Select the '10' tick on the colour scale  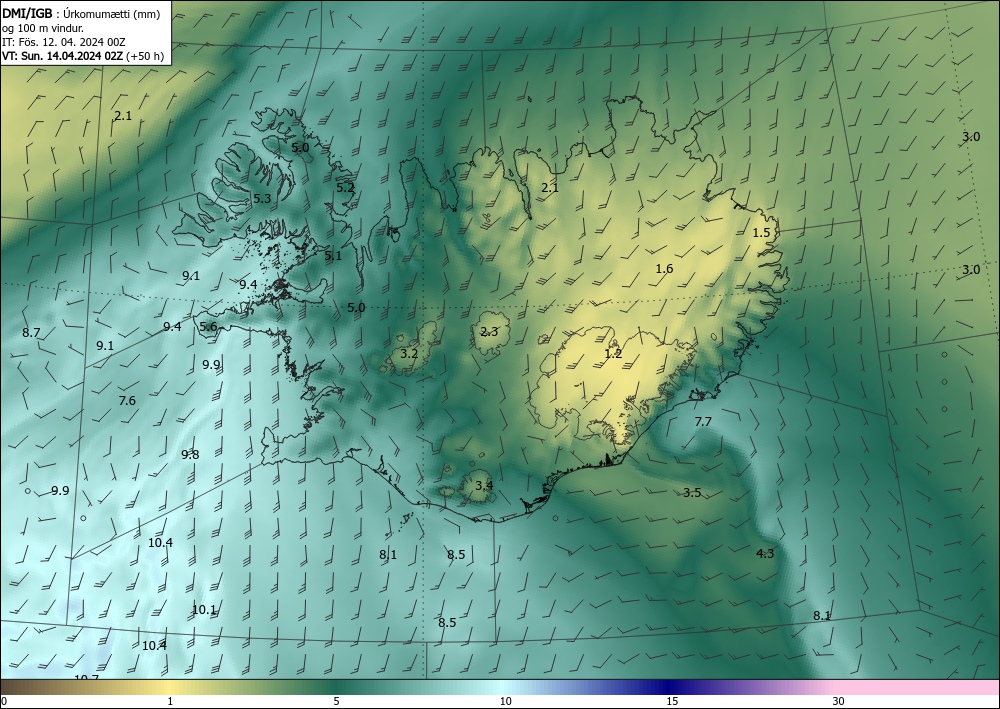pos(505,702)
